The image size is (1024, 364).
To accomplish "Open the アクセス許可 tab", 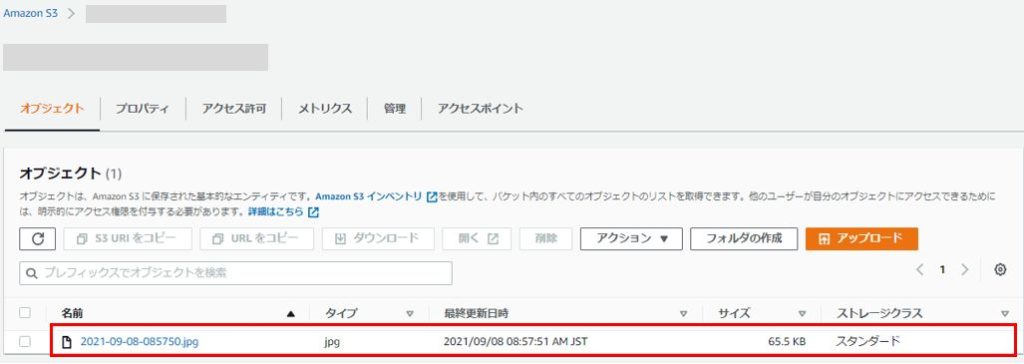I will tap(234, 109).
